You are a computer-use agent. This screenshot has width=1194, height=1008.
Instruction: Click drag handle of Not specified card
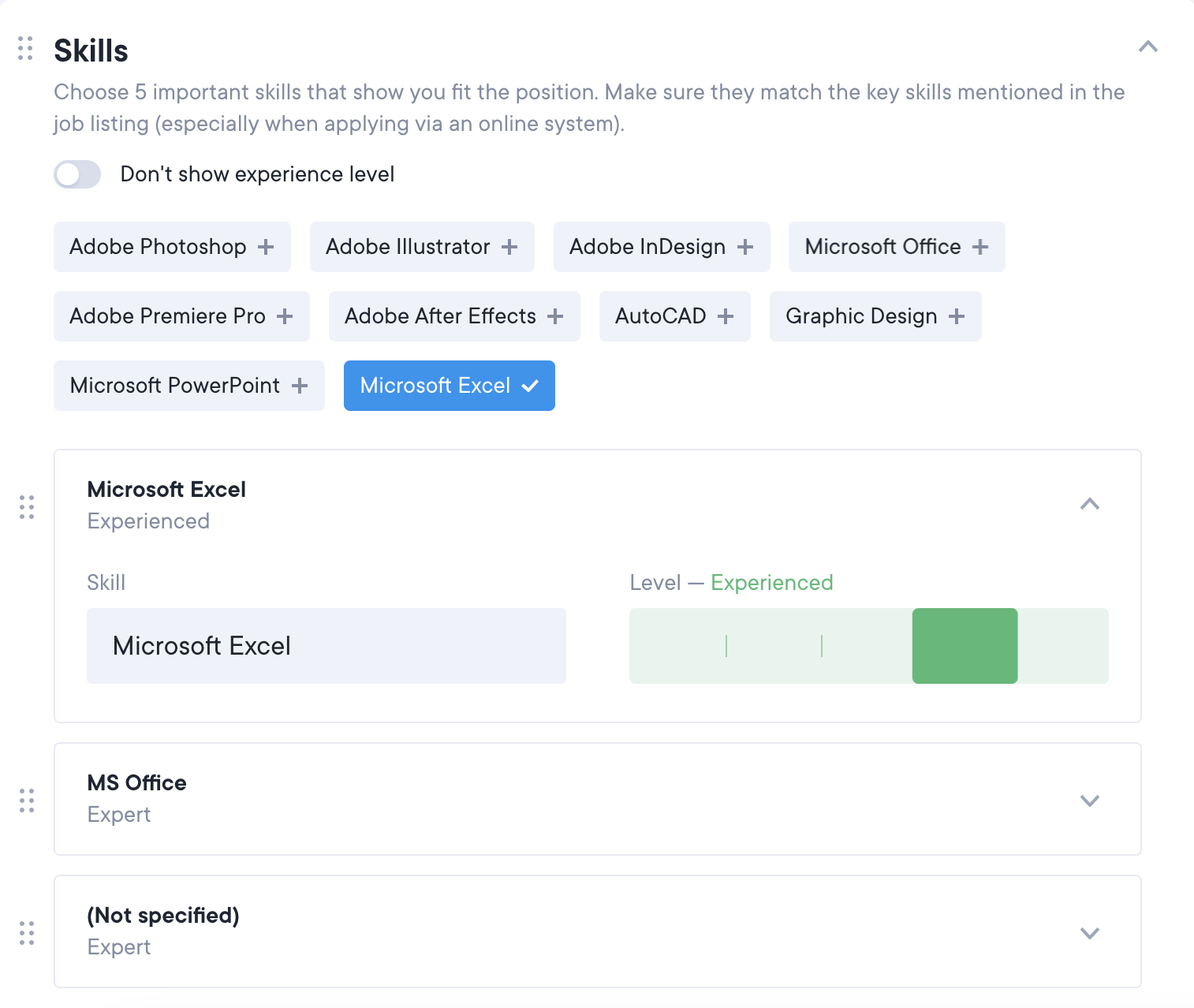coord(27,933)
